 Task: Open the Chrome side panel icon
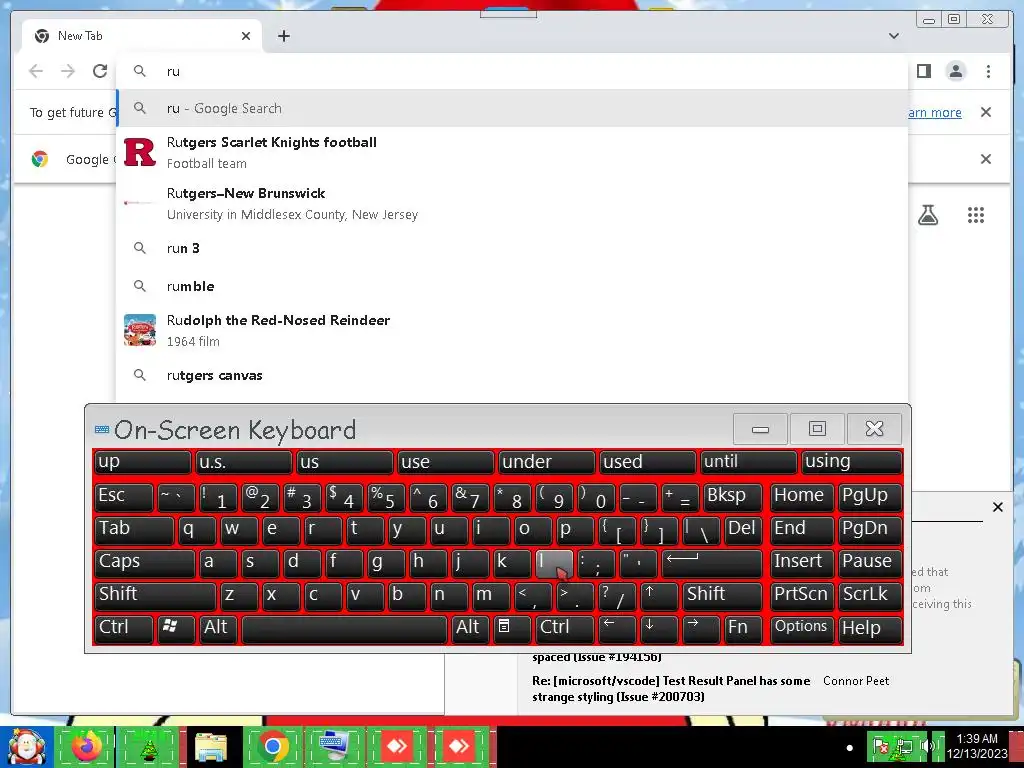click(923, 71)
